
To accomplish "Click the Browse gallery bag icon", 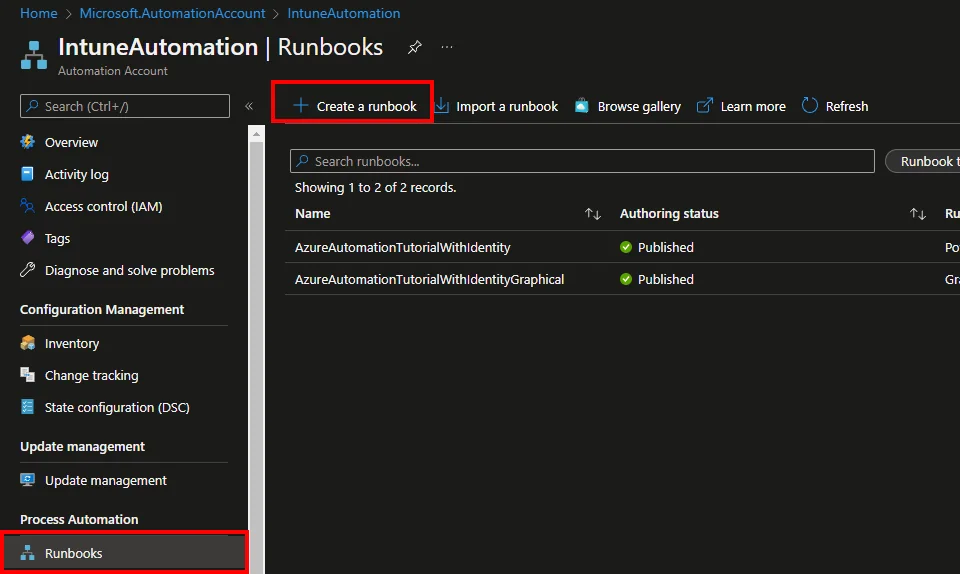I will click(x=582, y=106).
